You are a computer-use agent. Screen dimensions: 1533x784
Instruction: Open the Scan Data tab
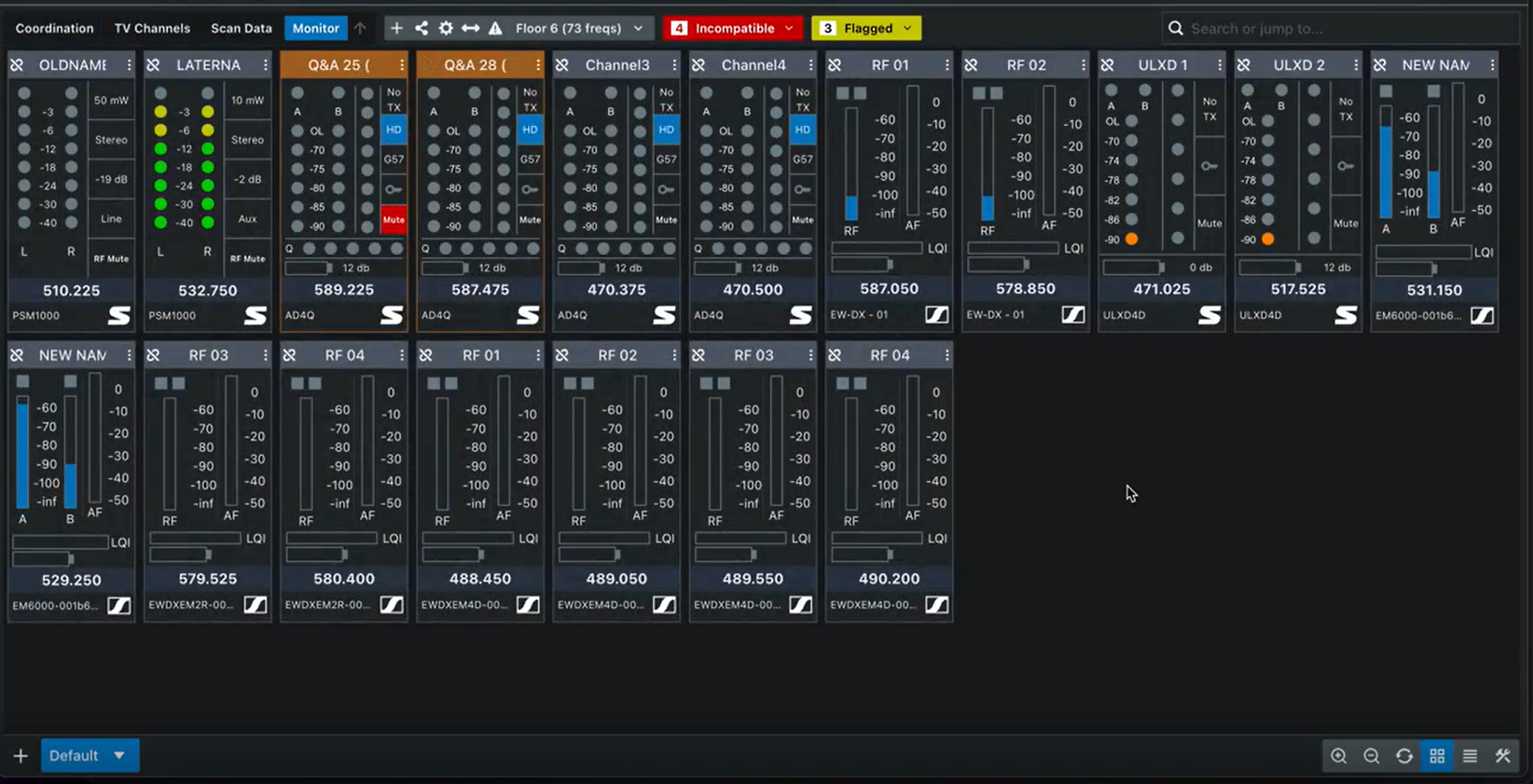[x=241, y=28]
